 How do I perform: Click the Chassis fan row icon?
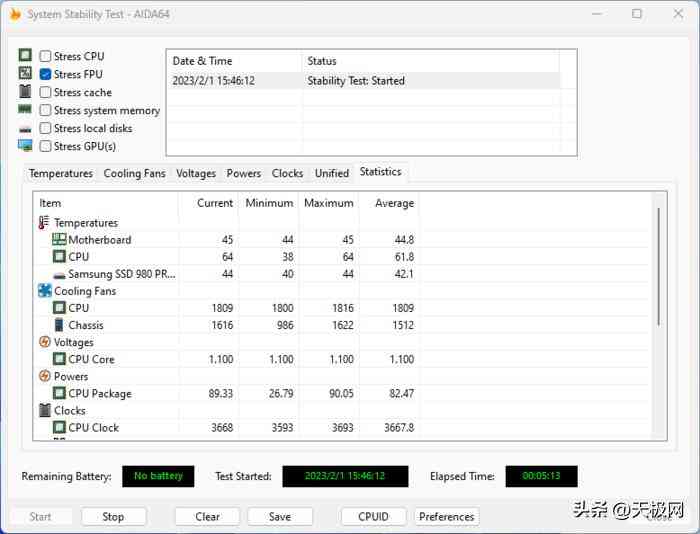click(59, 325)
